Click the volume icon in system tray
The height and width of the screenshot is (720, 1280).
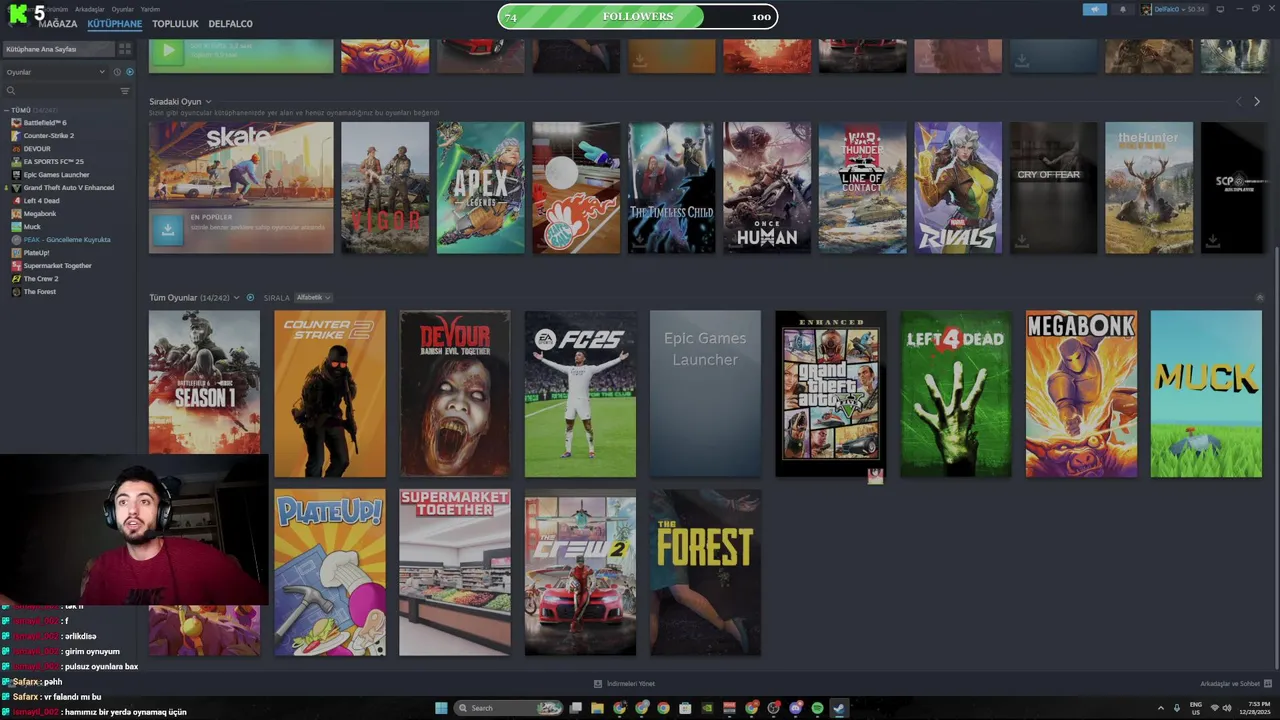click(1227, 708)
